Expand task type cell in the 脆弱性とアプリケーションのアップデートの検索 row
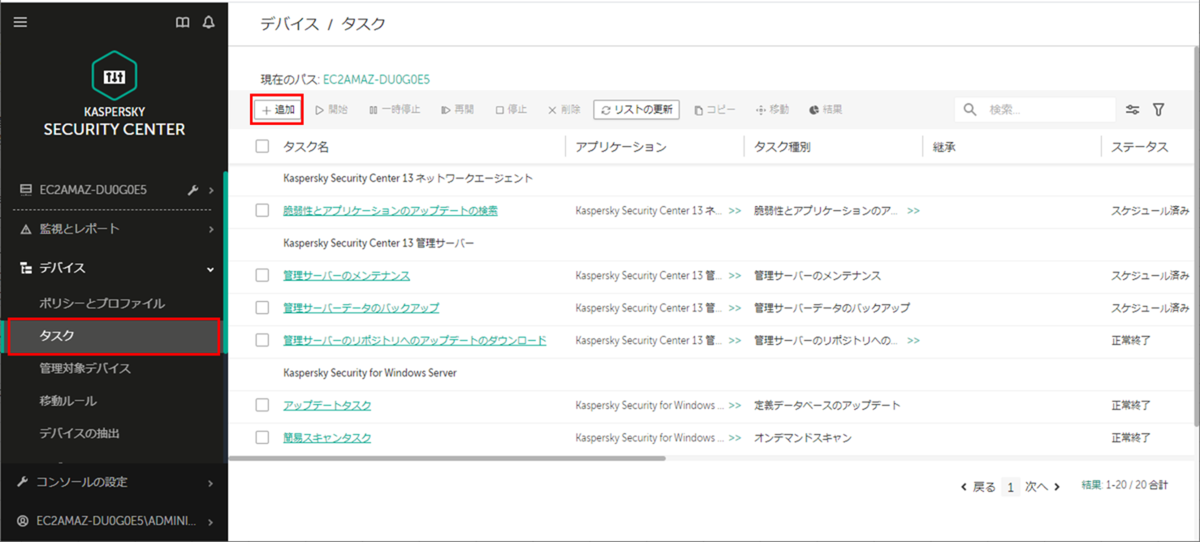 pyautogui.click(x=913, y=211)
